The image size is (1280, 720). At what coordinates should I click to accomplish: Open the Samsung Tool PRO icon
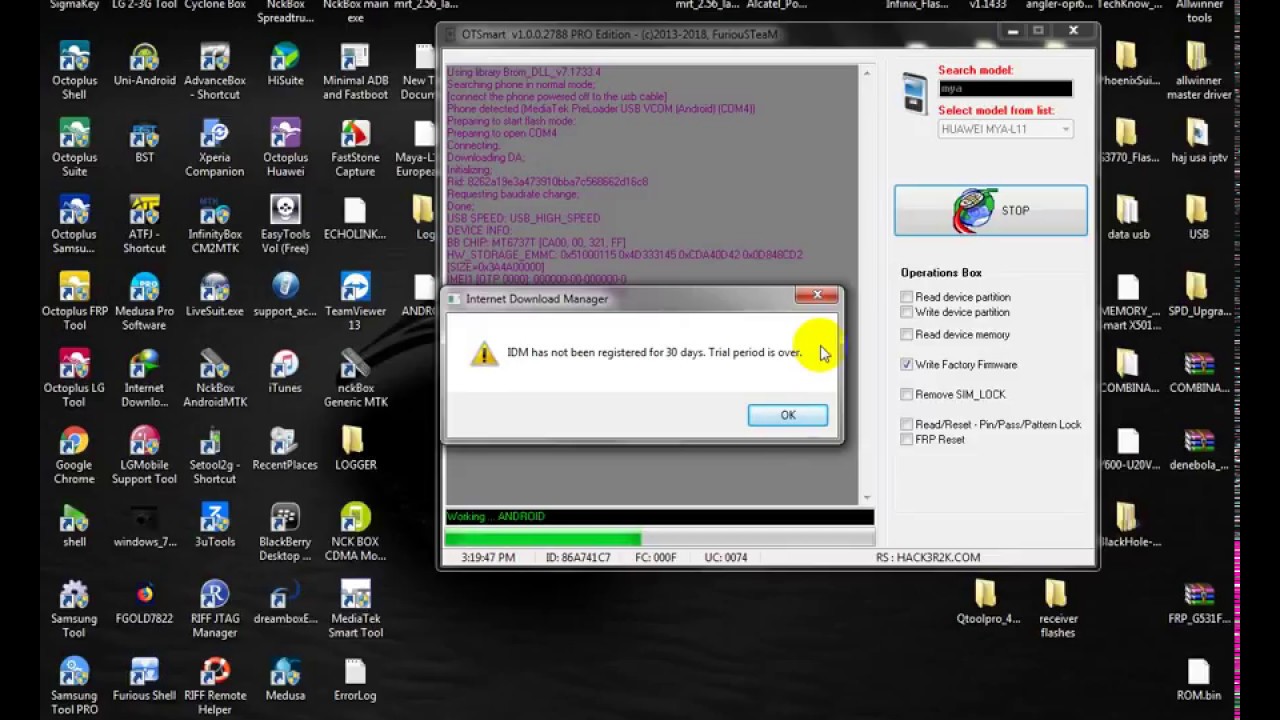[x=74, y=686]
